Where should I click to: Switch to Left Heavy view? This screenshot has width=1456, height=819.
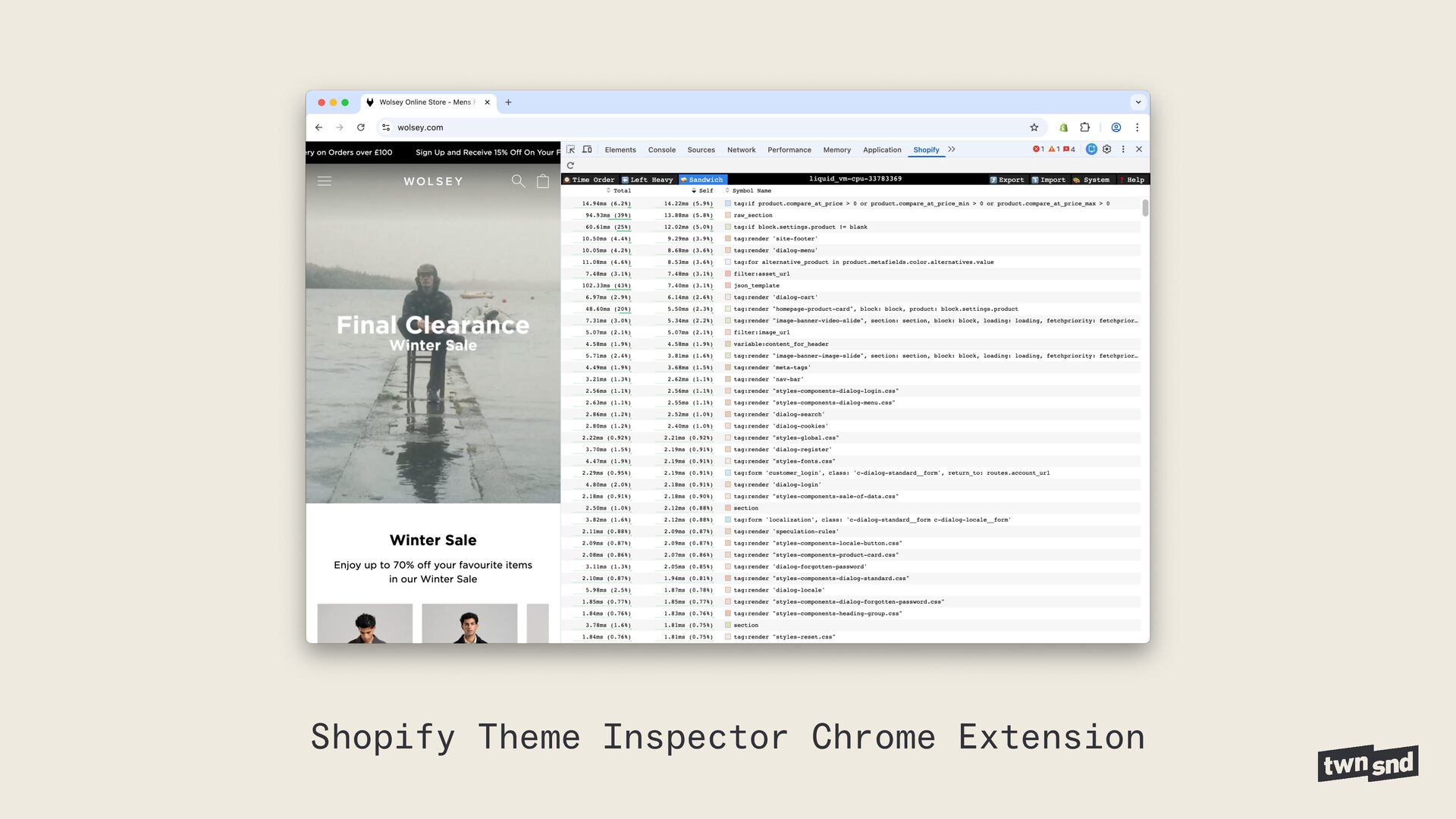coord(648,180)
